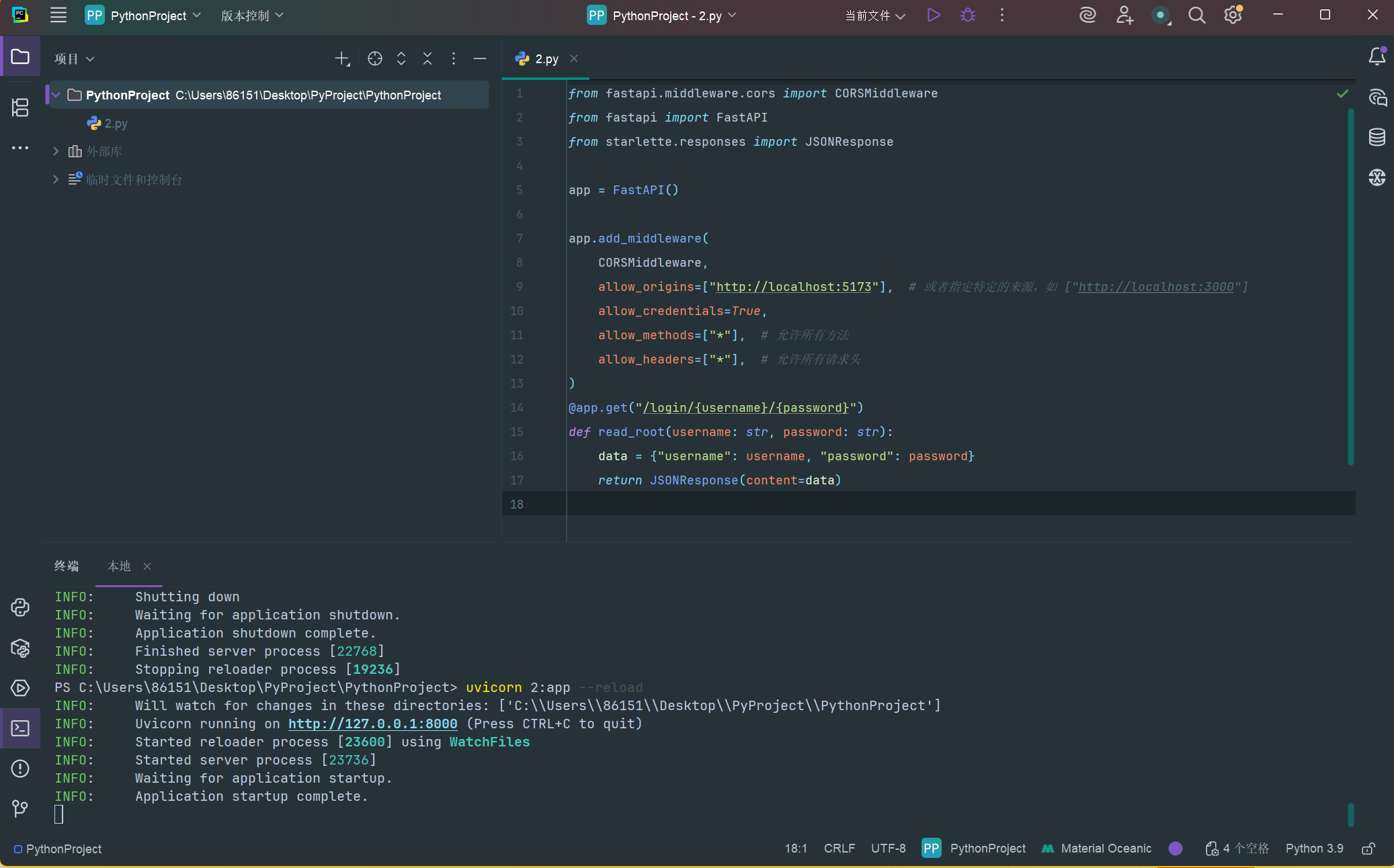Viewport: 1394px width, 868px height.
Task: Expand all items in project tree
Action: click(x=401, y=59)
